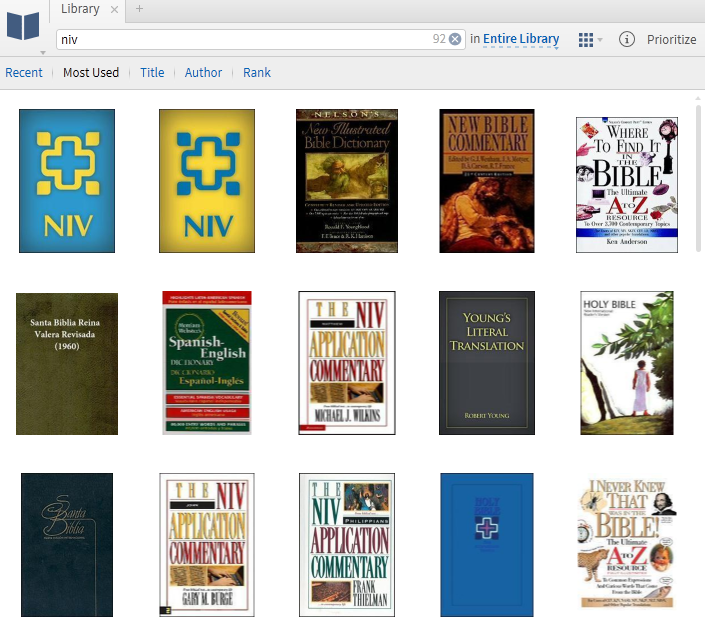Change view using the grid tiles icon
Screen dimensions: 705x632
pyautogui.click(x=585, y=40)
